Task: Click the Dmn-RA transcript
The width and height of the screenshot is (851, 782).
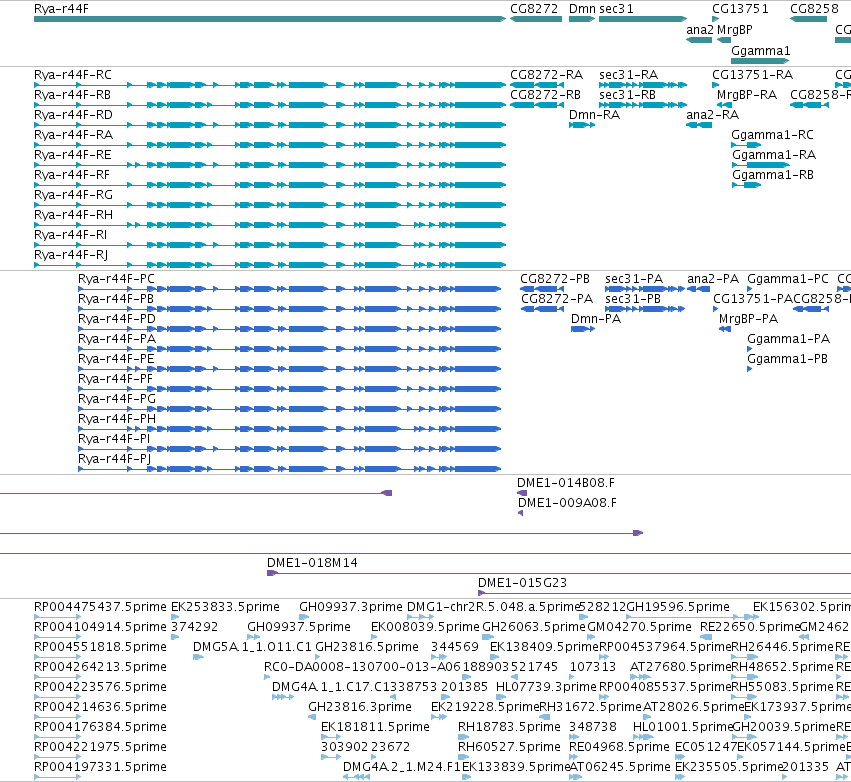Action: pyautogui.click(x=582, y=125)
